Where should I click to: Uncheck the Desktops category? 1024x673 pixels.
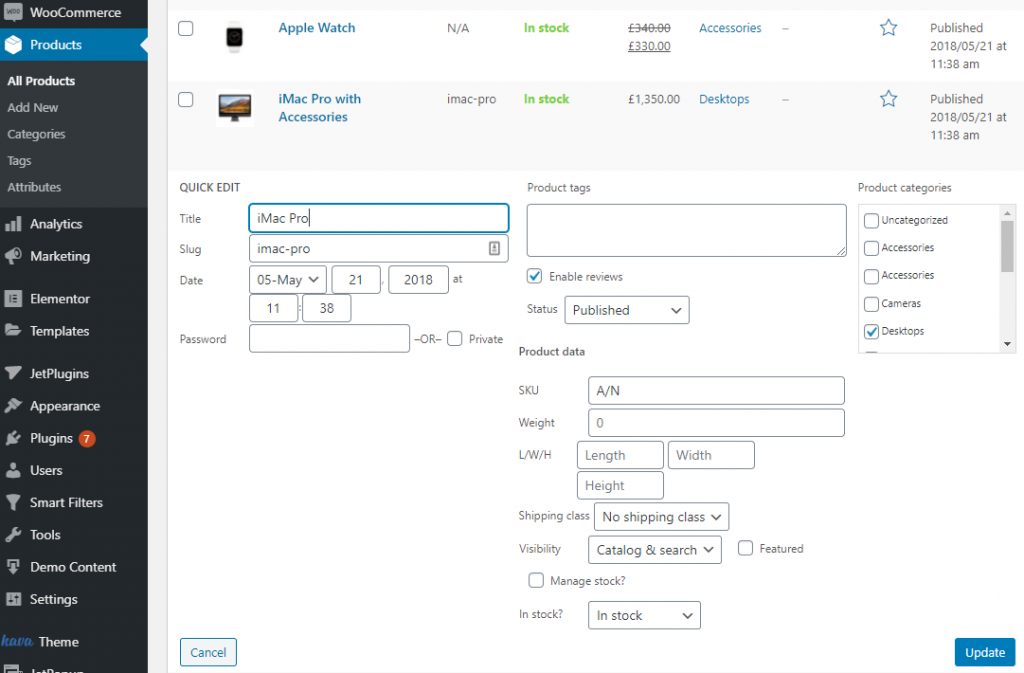(871, 332)
